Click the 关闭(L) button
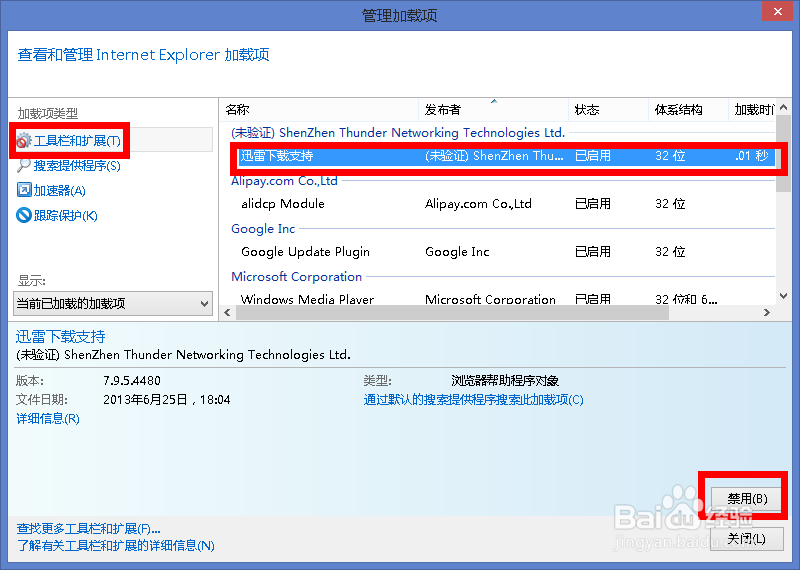This screenshot has height=570, width=800. coord(747,539)
